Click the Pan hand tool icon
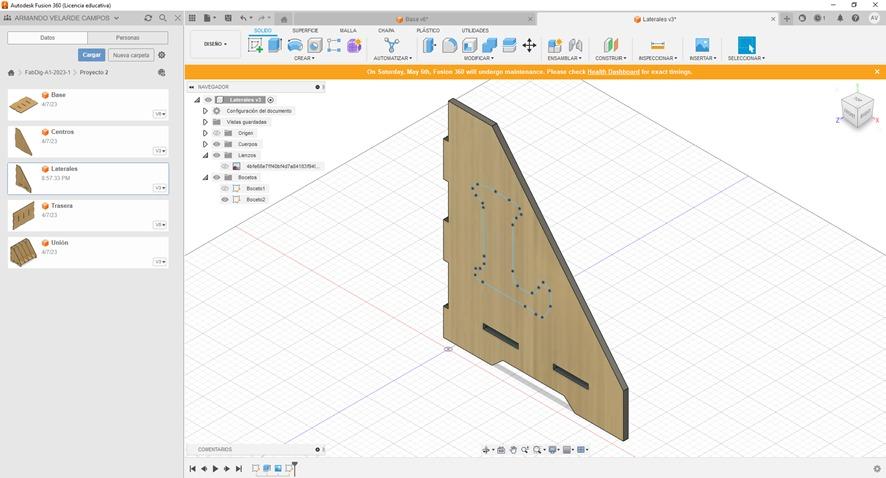Viewport: 886px width, 478px height. click(x=513, y=450)
